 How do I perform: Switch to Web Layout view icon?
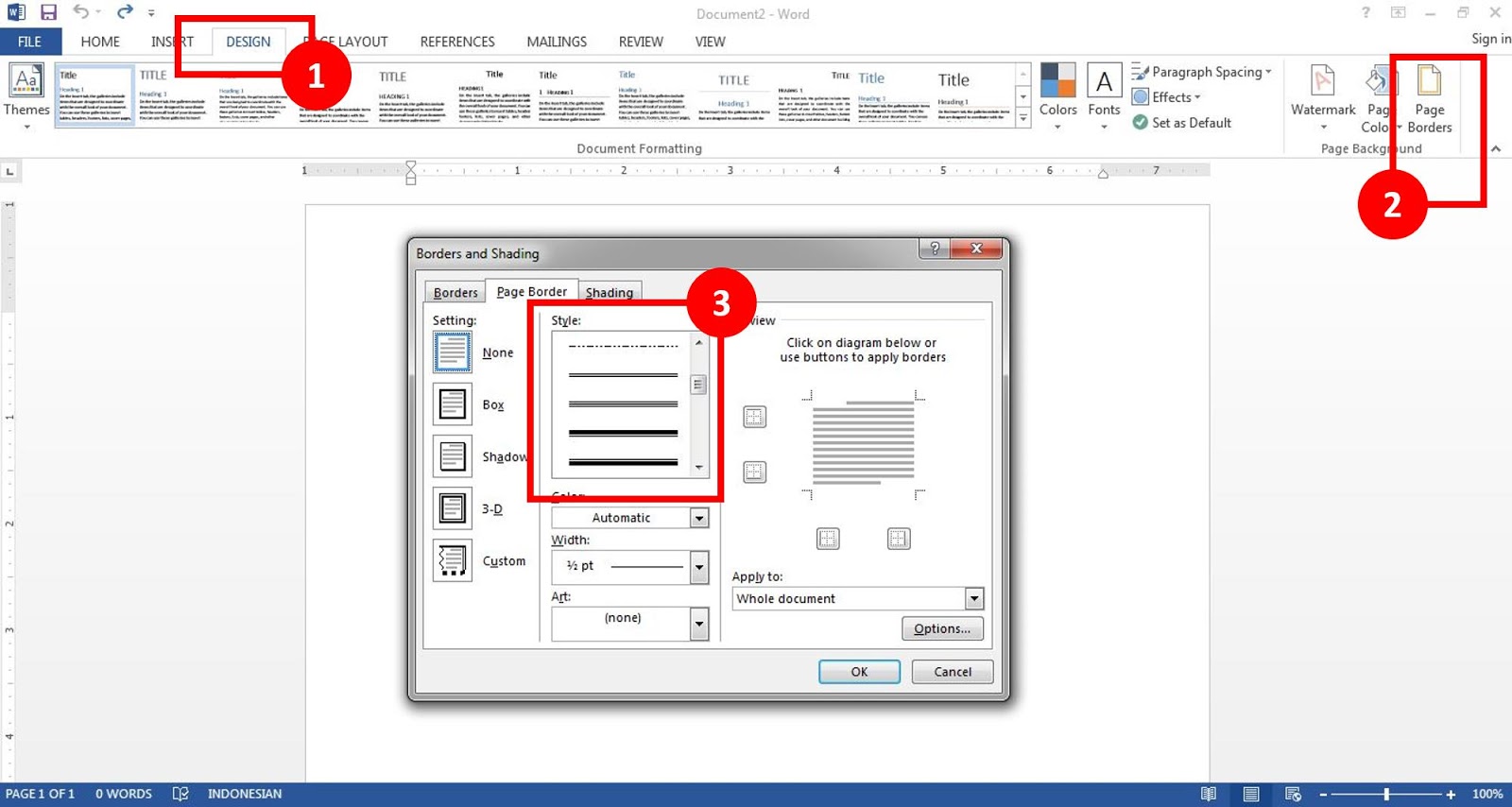pos(1294,794)
